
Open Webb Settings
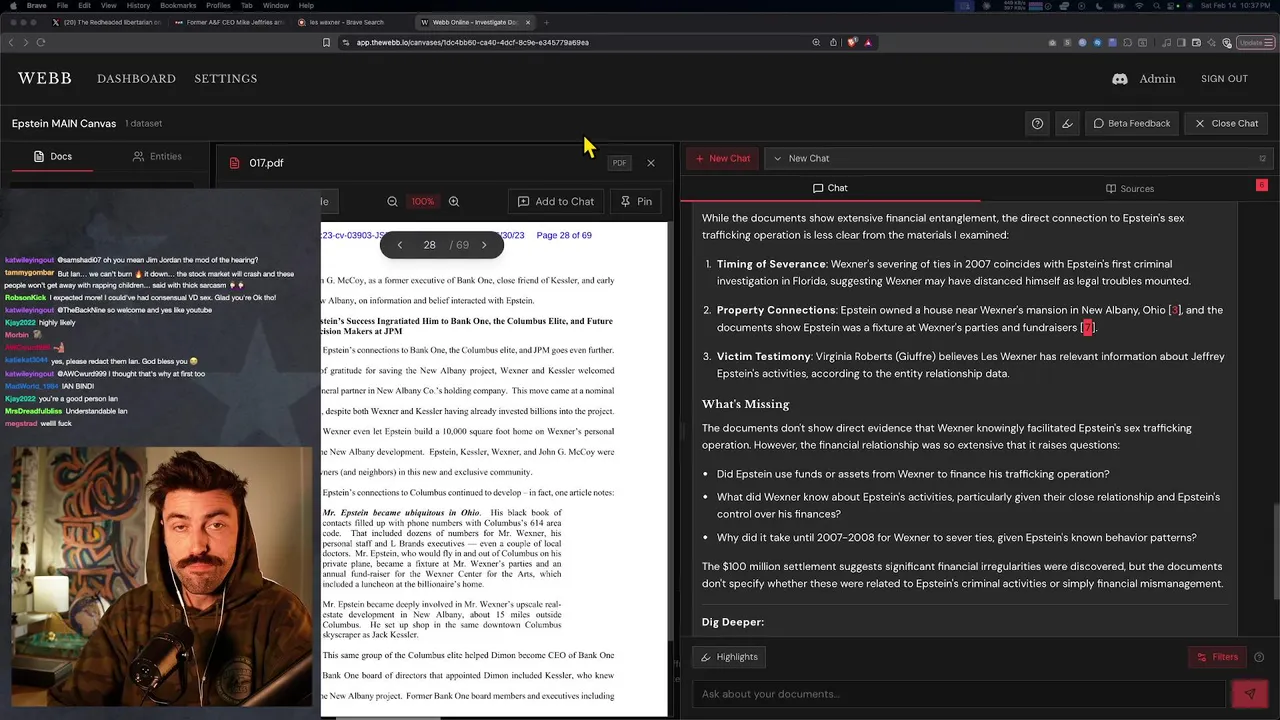[x=225, y=78]
